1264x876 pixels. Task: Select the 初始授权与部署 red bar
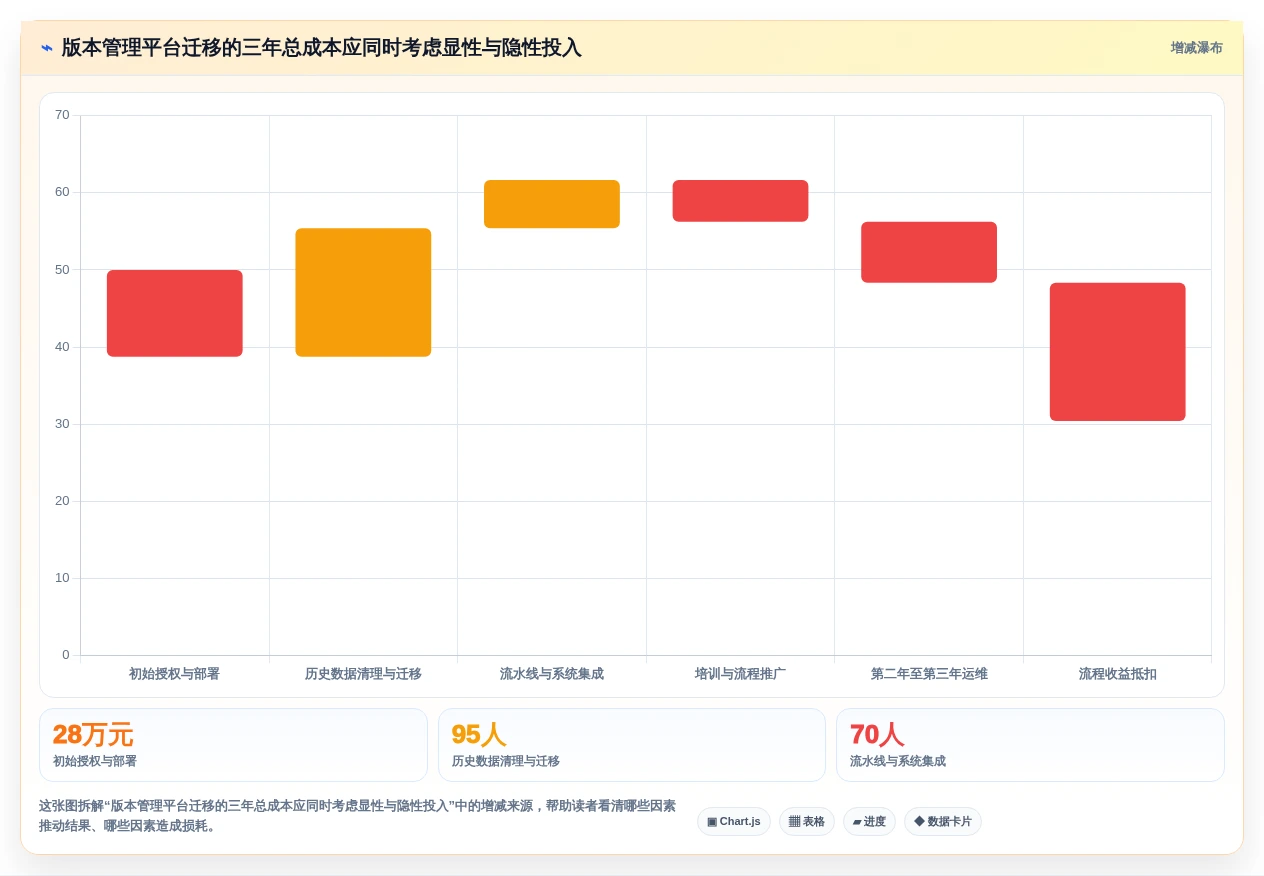[175, 313]
